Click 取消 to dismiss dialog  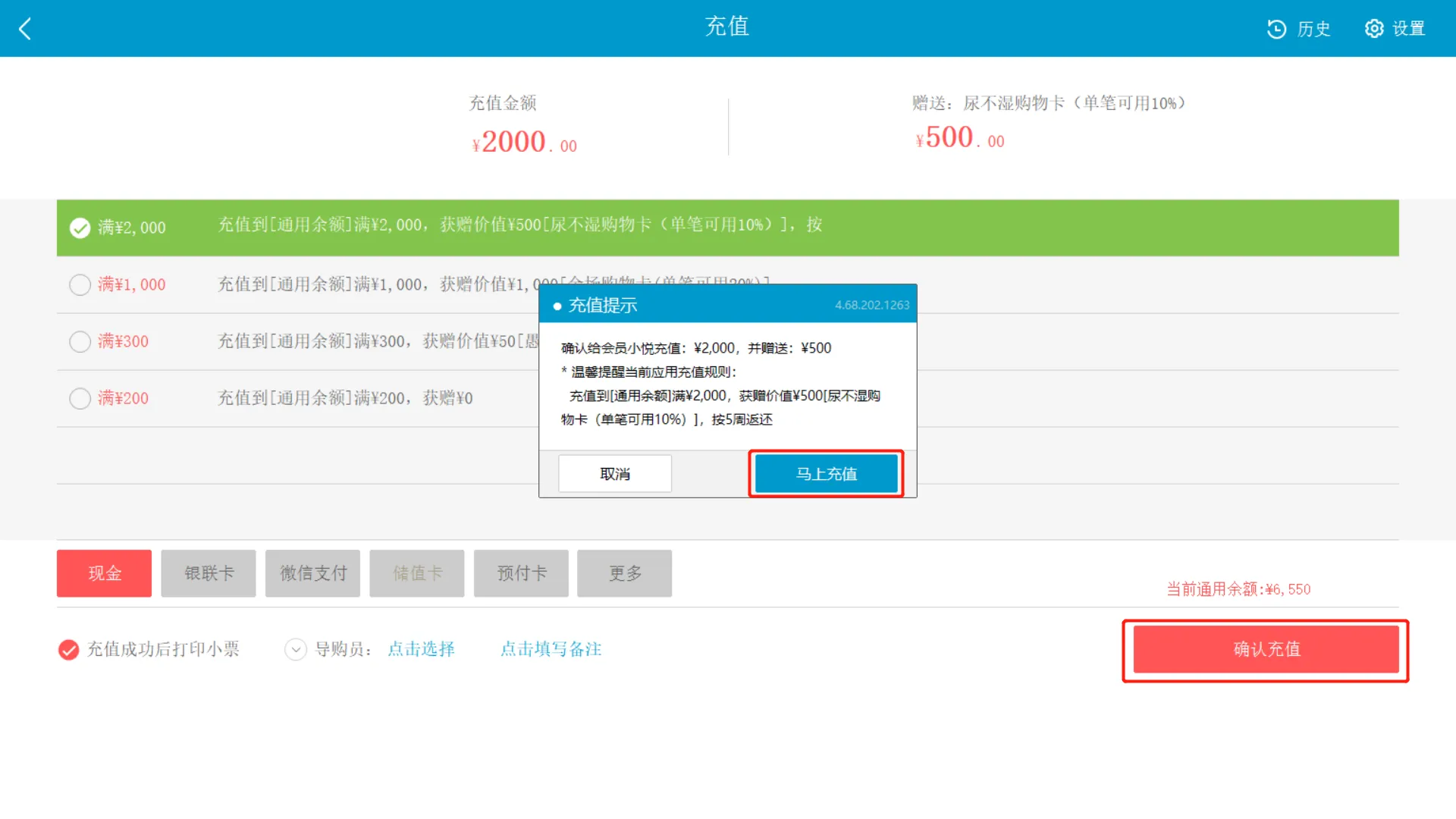(614, 474)
